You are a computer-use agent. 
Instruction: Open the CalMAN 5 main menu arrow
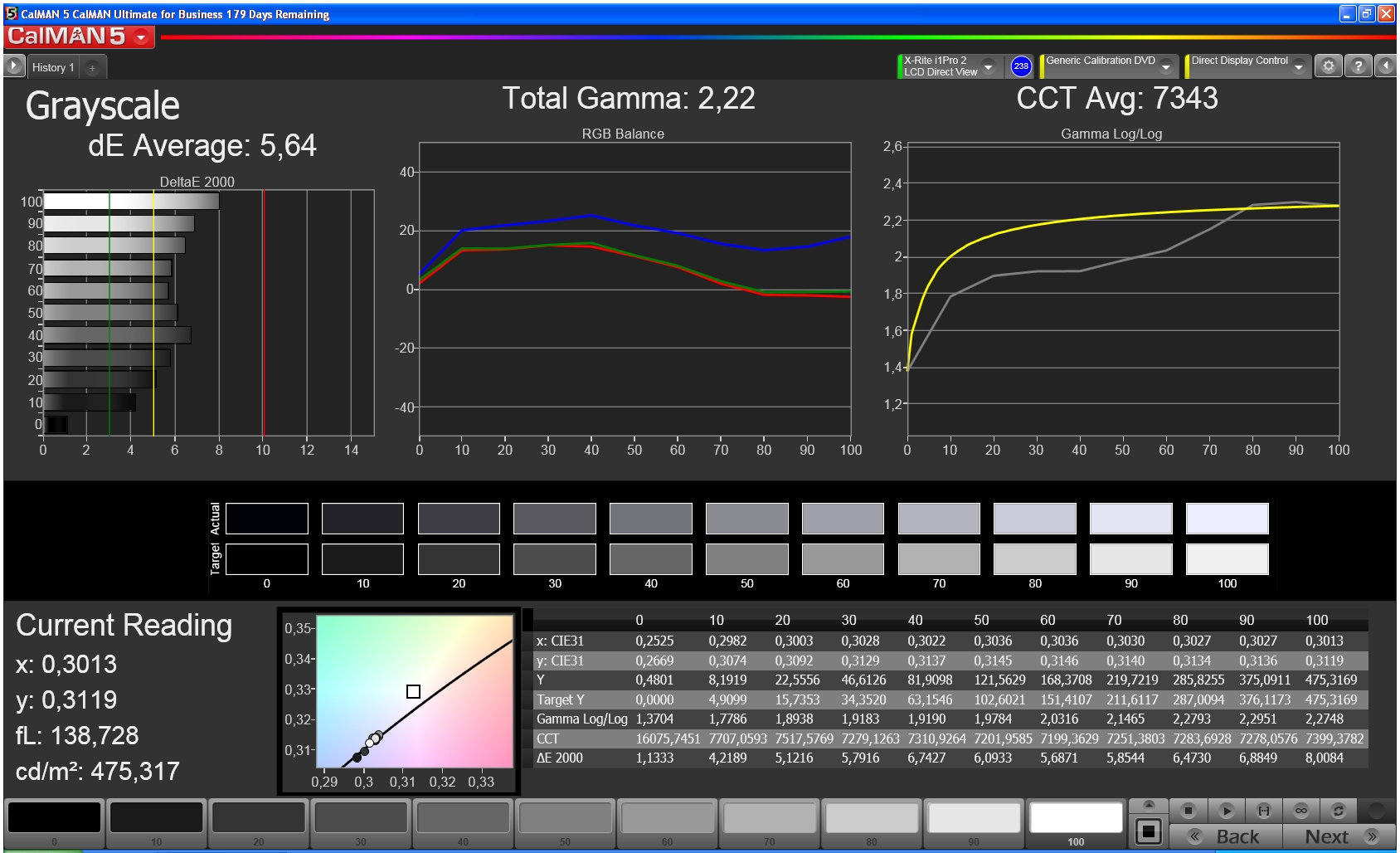[141, 37]
